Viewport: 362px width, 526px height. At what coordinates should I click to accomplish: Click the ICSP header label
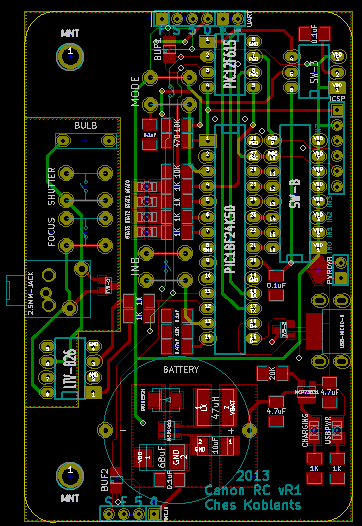coord(337,98)
